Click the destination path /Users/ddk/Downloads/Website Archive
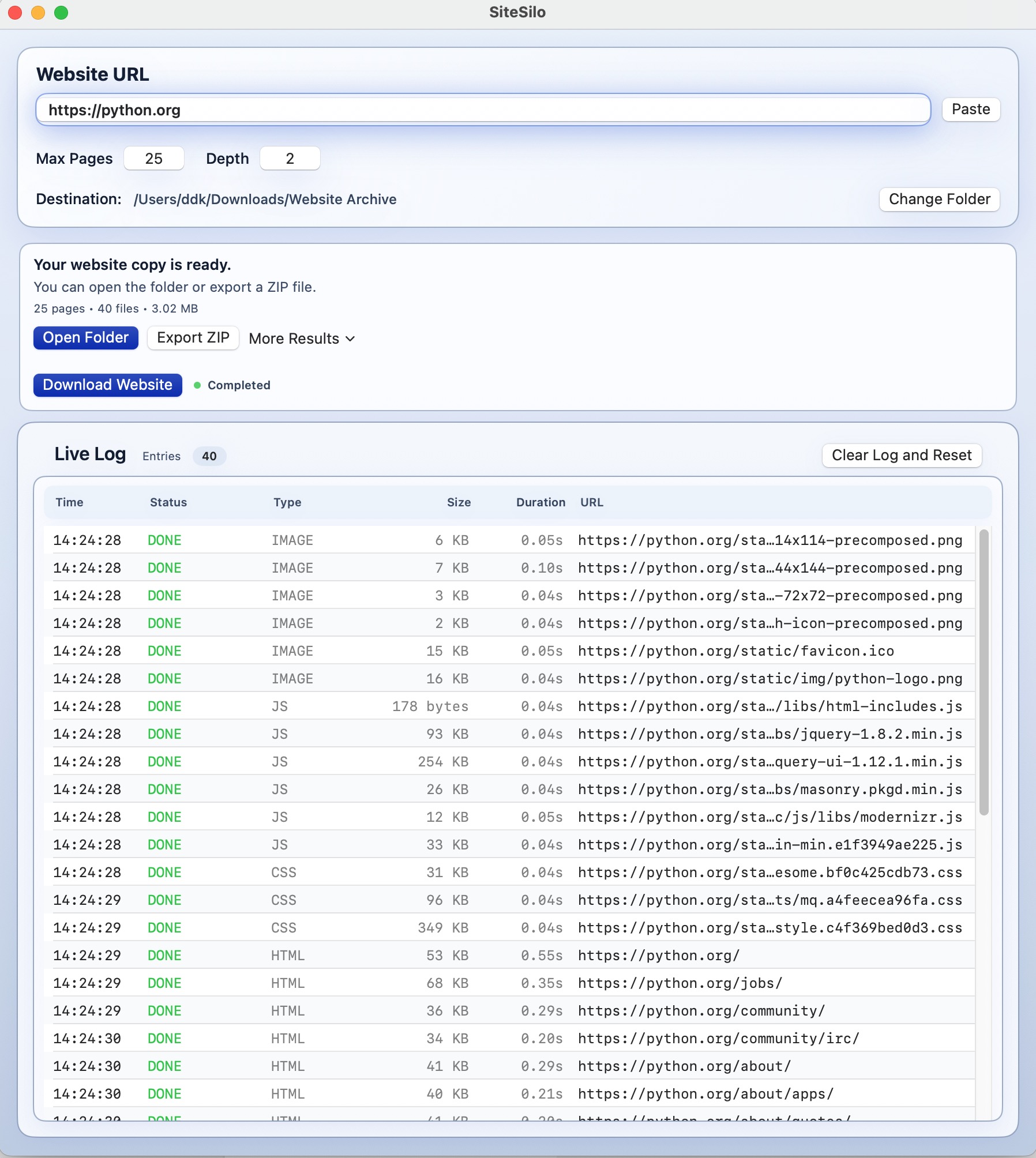Image resolution: width=1036 pixels, height=1158 pixels. [x=265, y=200]
